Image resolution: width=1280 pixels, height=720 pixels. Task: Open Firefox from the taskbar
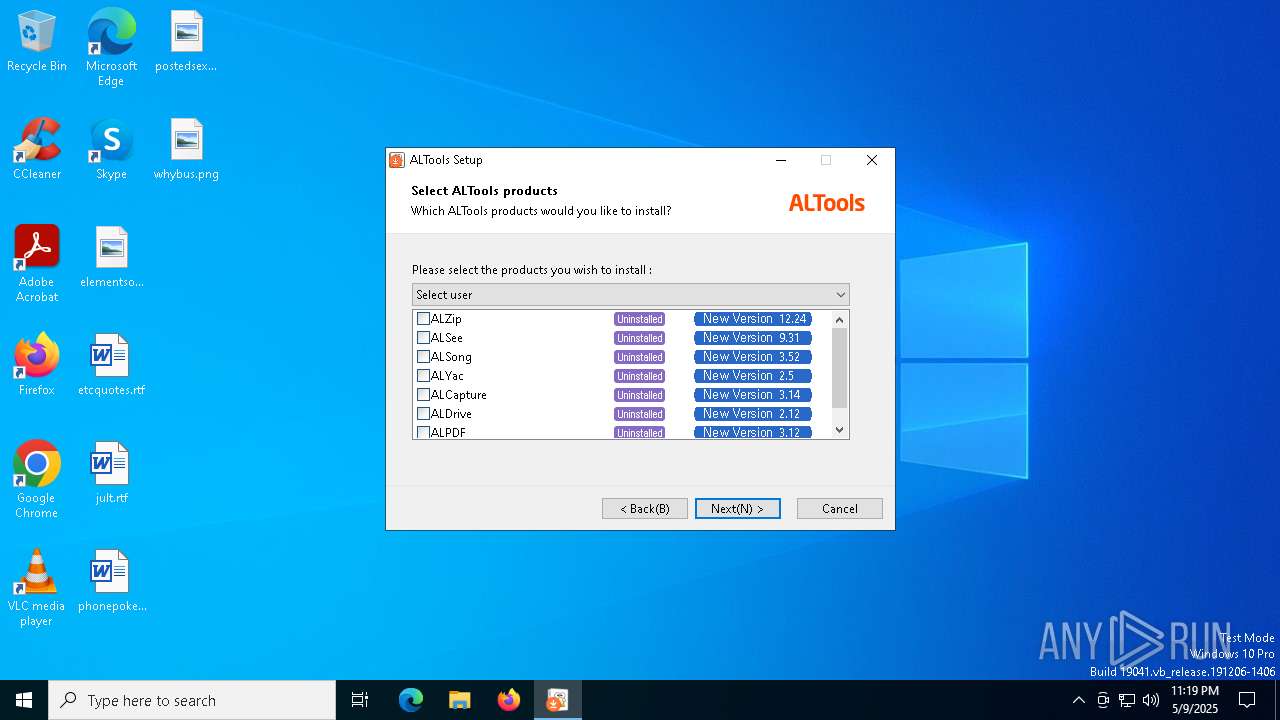[x=509, y=700]
